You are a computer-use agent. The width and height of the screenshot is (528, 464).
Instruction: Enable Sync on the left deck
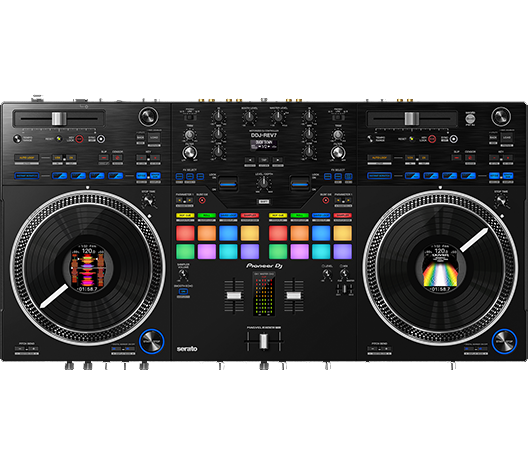pos(101,139)
